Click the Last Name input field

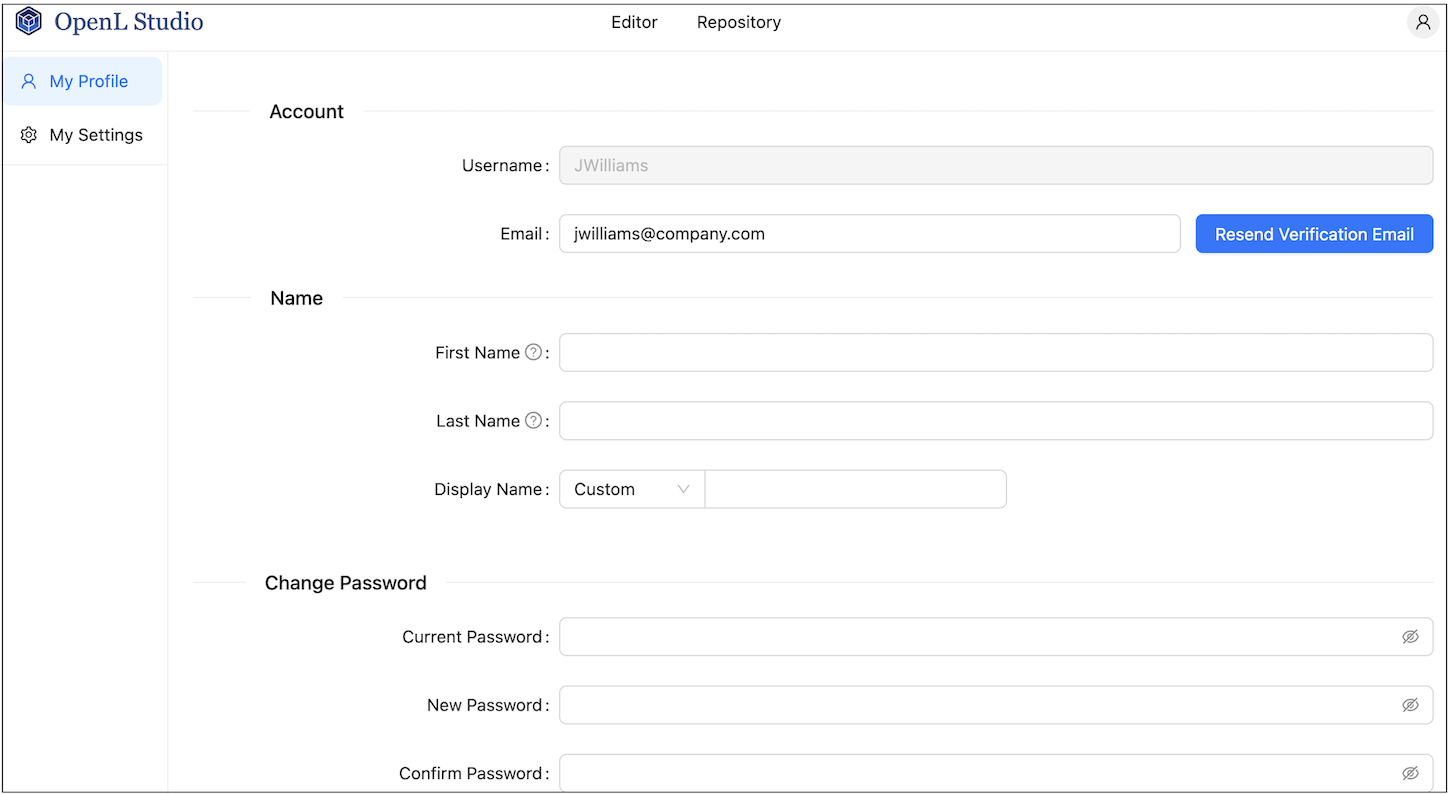pos(995,421)
